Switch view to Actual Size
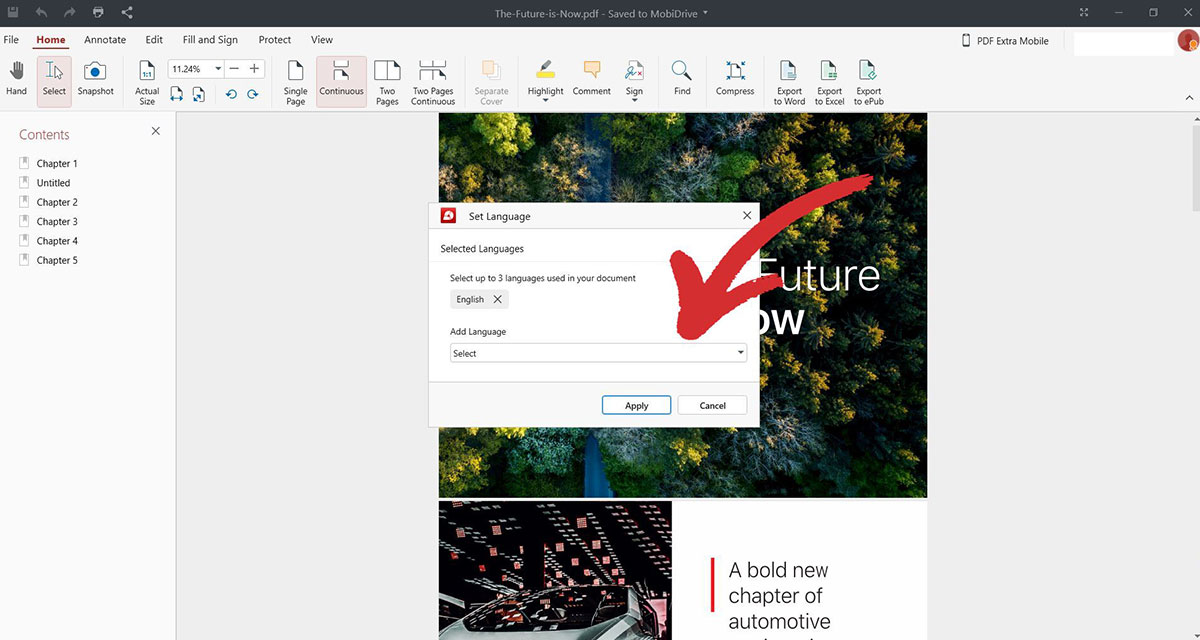 click(146, 80)
